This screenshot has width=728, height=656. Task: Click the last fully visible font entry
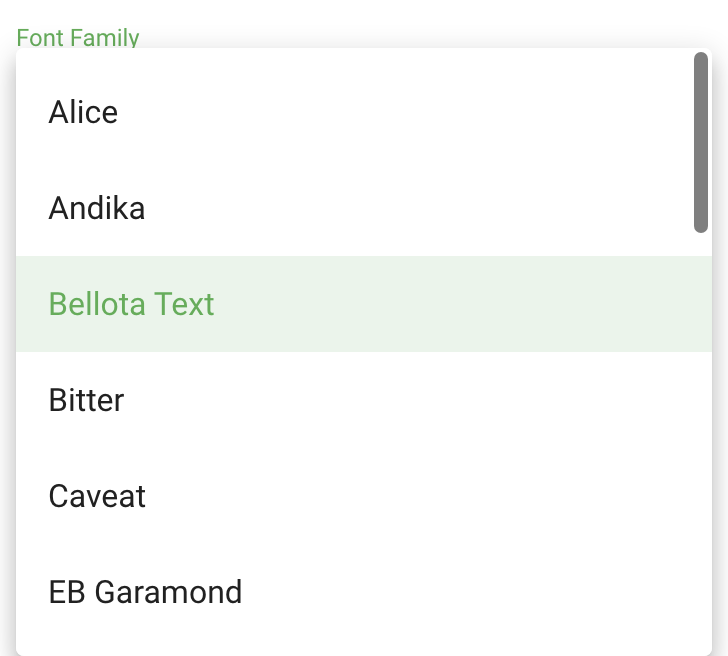tap(364, 592)
